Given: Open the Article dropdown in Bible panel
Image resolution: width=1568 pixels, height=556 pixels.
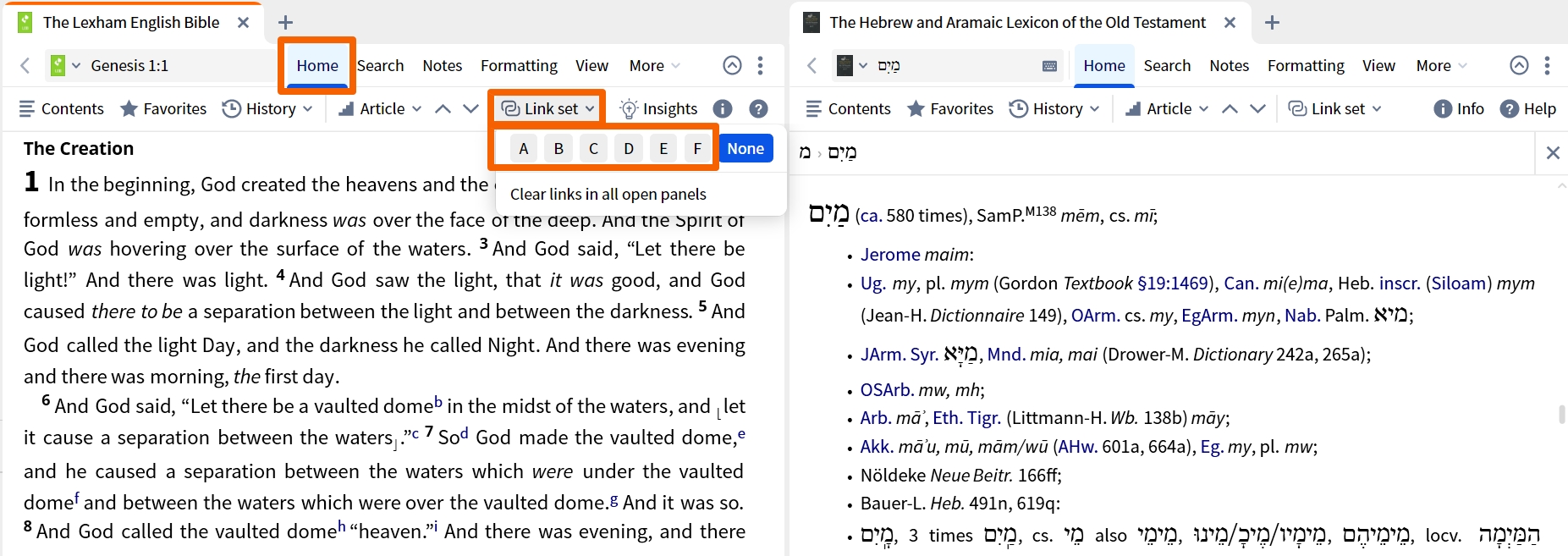Looking at the screenshot, I should [379, 108].
